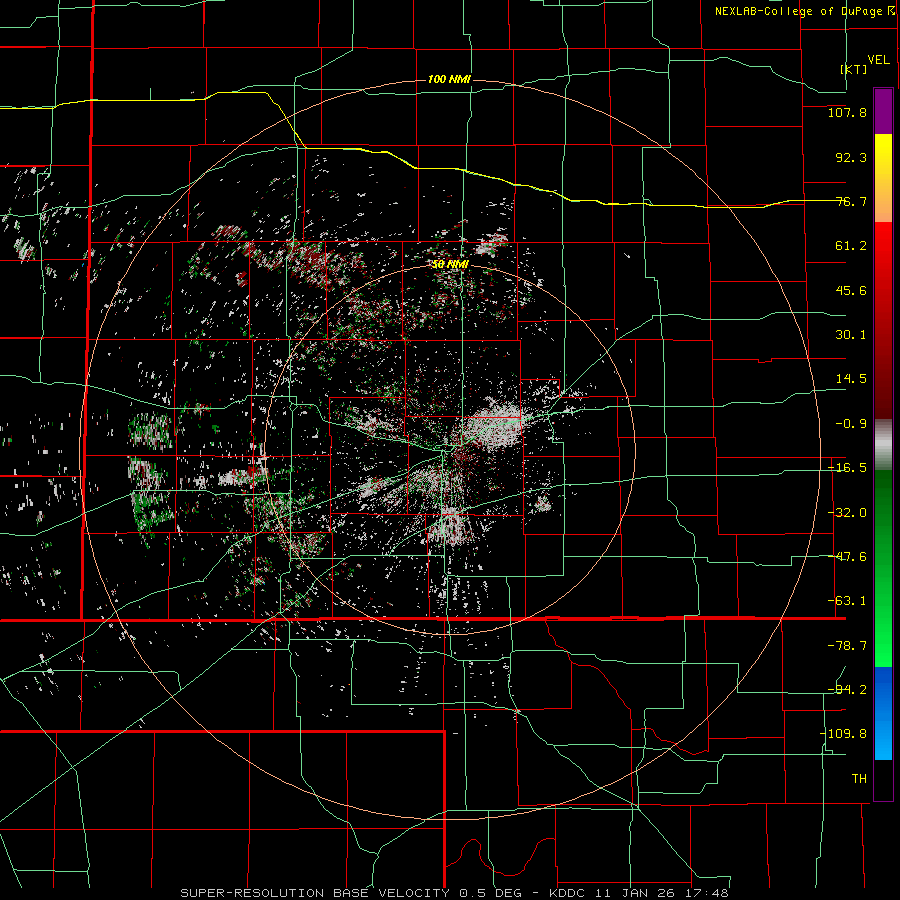Click the 50 NMI range ring label

(x=450, y=264)
